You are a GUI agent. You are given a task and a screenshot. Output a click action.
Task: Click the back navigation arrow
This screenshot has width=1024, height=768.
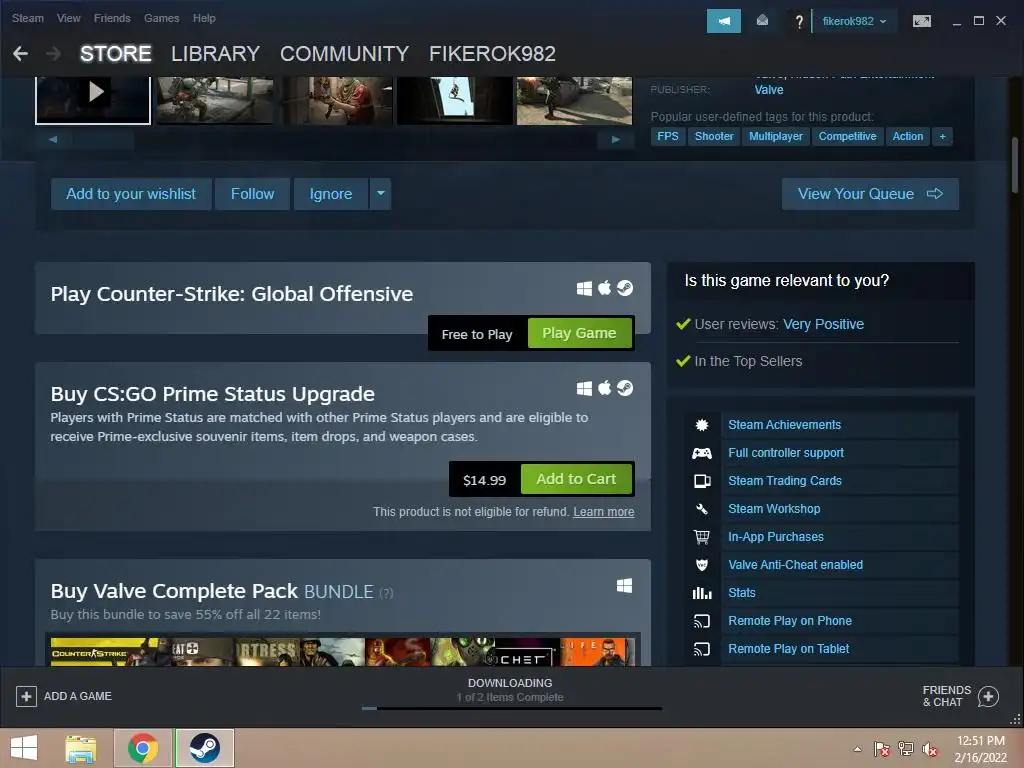coord(20,54)
